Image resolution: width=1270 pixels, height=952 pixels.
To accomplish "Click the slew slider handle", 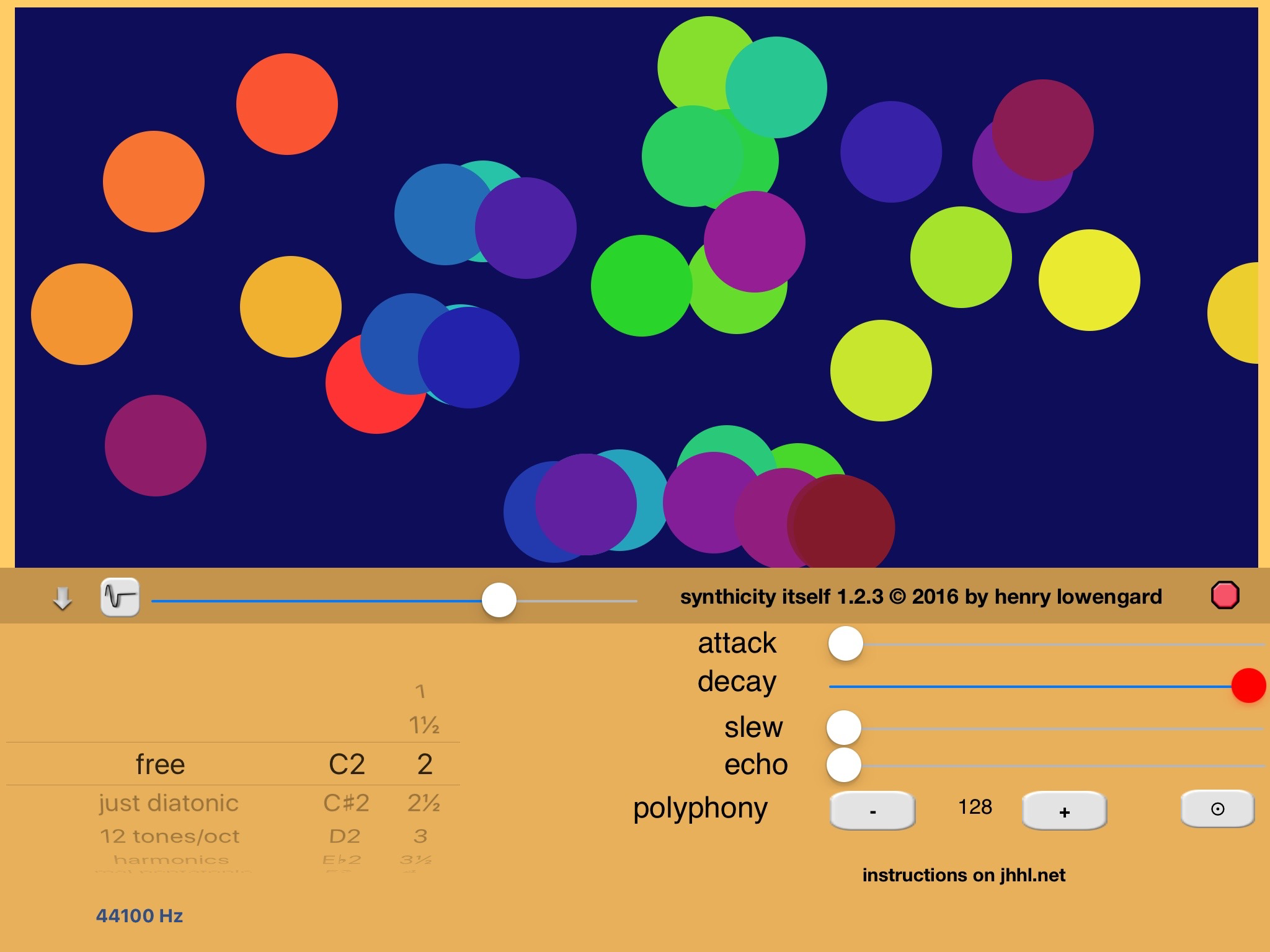I will (x=844, y=728).
